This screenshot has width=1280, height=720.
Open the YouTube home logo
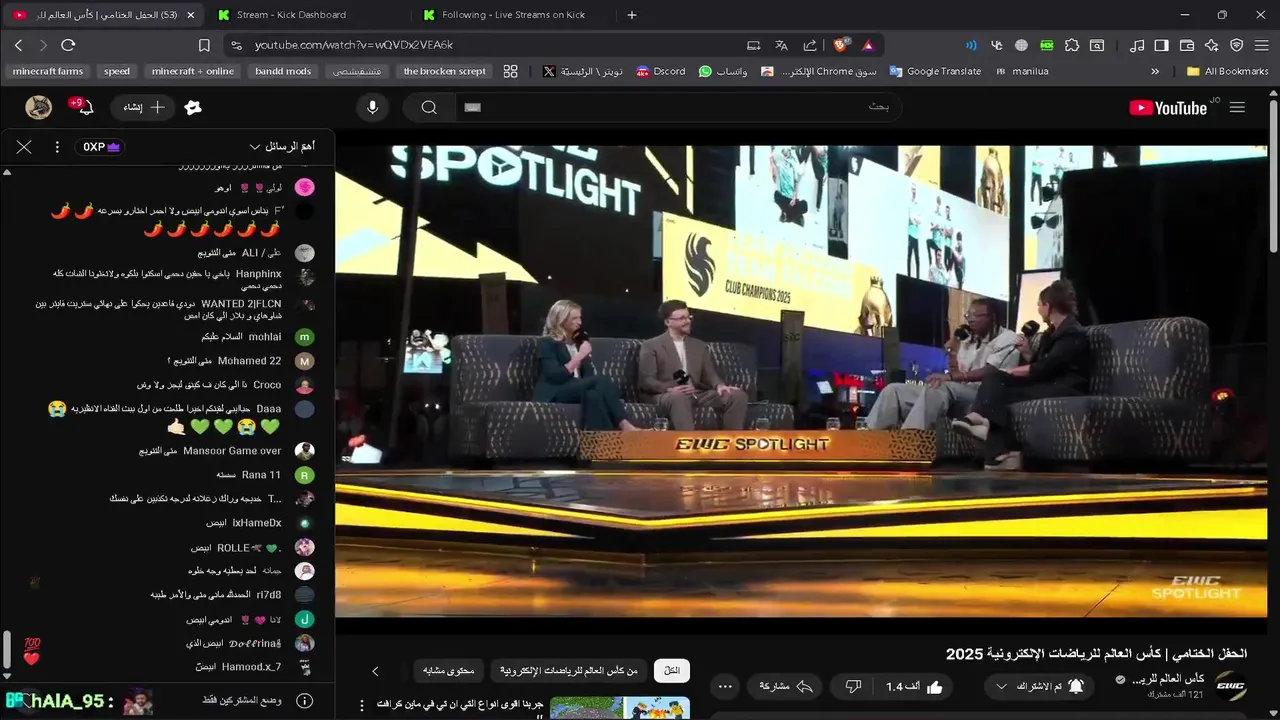point(1168,108)
